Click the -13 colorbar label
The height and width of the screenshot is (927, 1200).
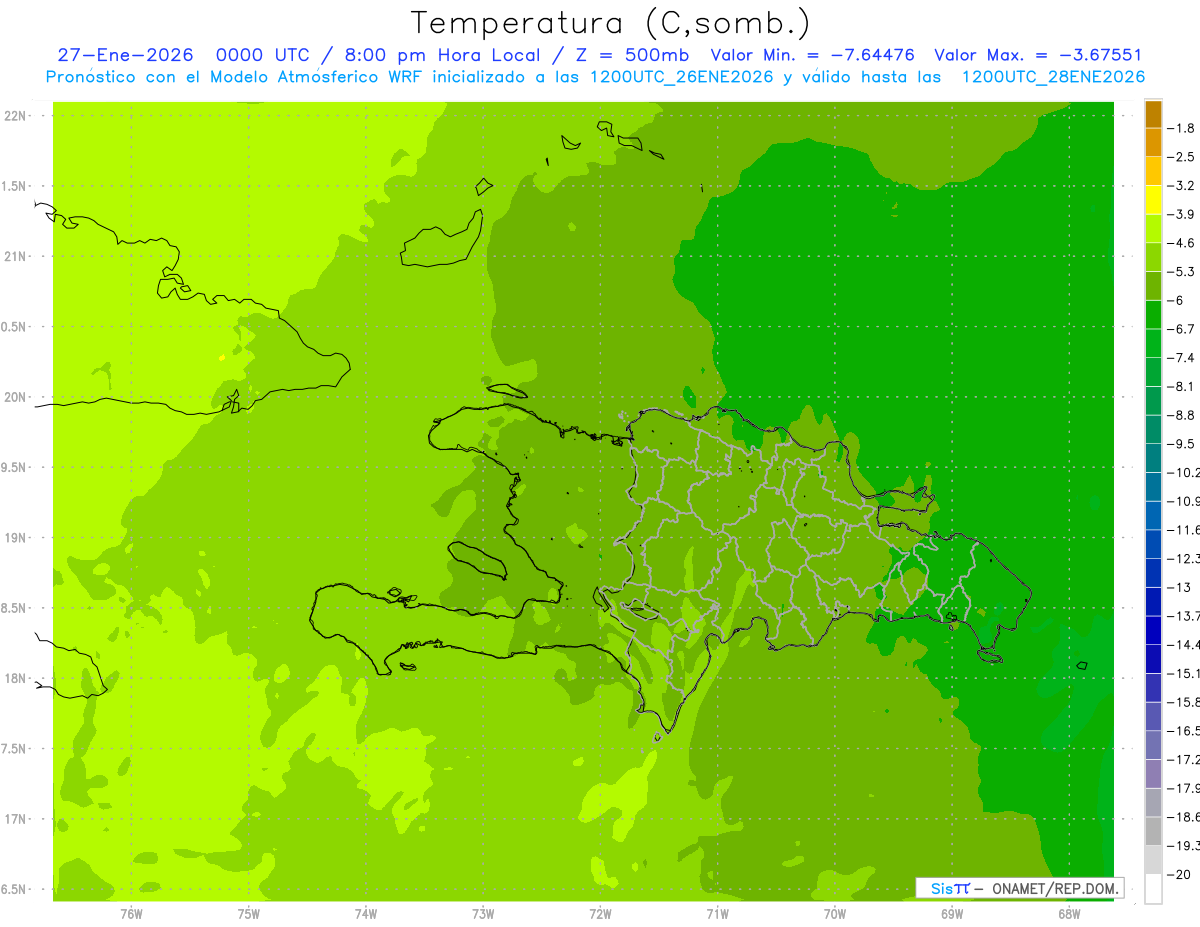click(x=1180, y=587)
